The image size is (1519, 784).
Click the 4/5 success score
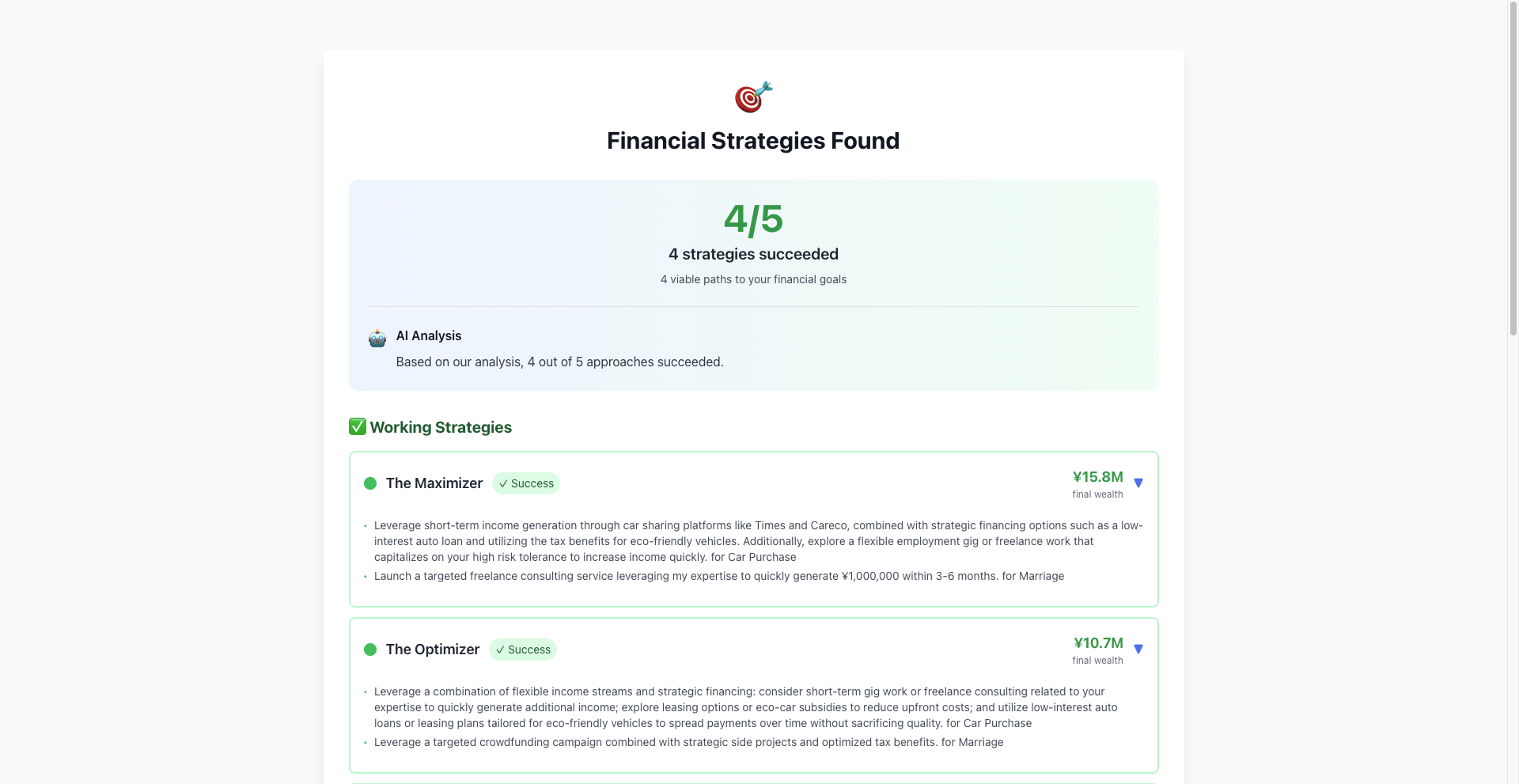coord(753,219)
